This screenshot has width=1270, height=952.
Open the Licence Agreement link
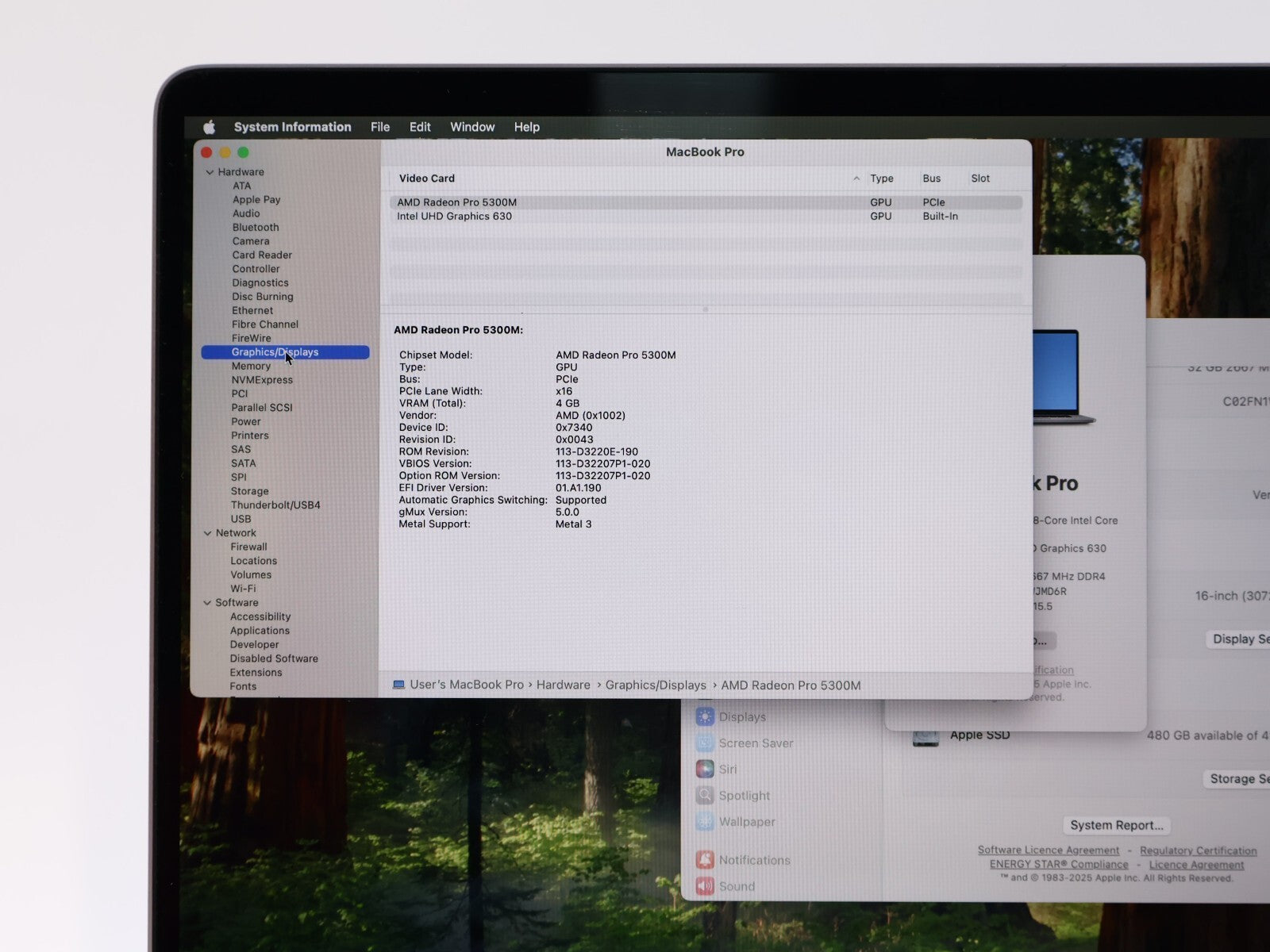point(1196,865)
